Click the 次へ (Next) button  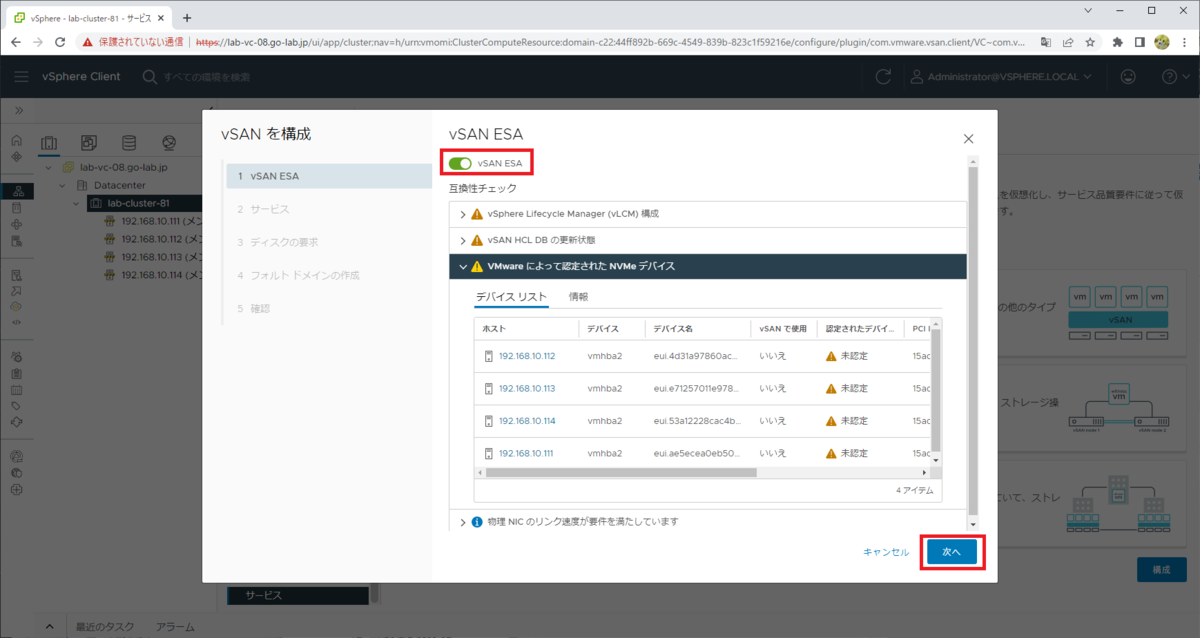pos(951,552)
